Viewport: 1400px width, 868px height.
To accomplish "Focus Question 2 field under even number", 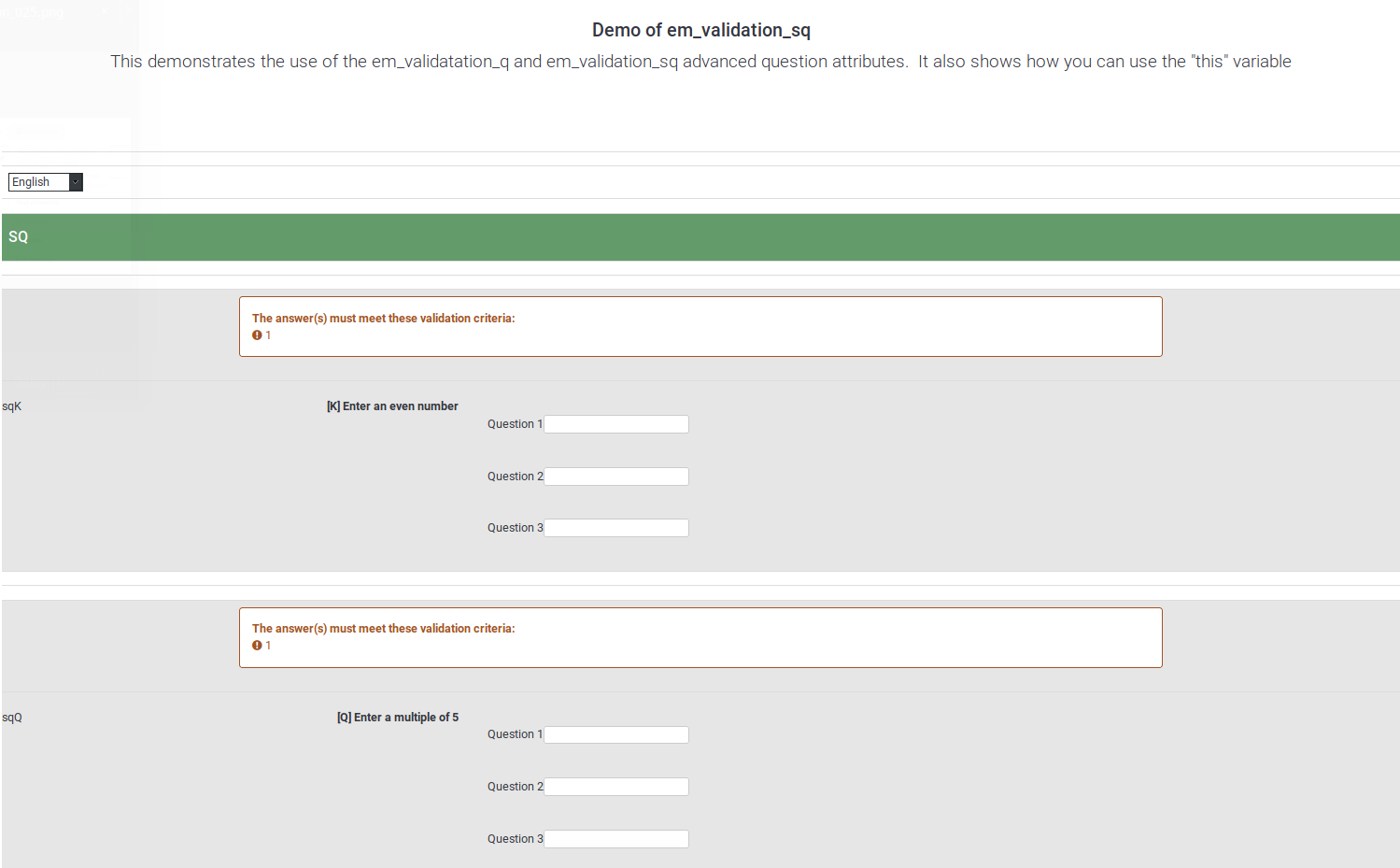I will (616, 477).
